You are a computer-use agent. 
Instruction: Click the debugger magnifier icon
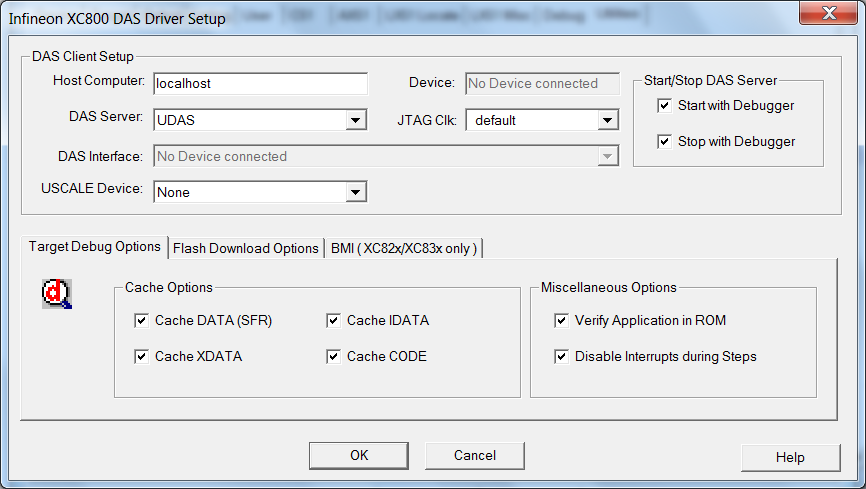[56, 294]
